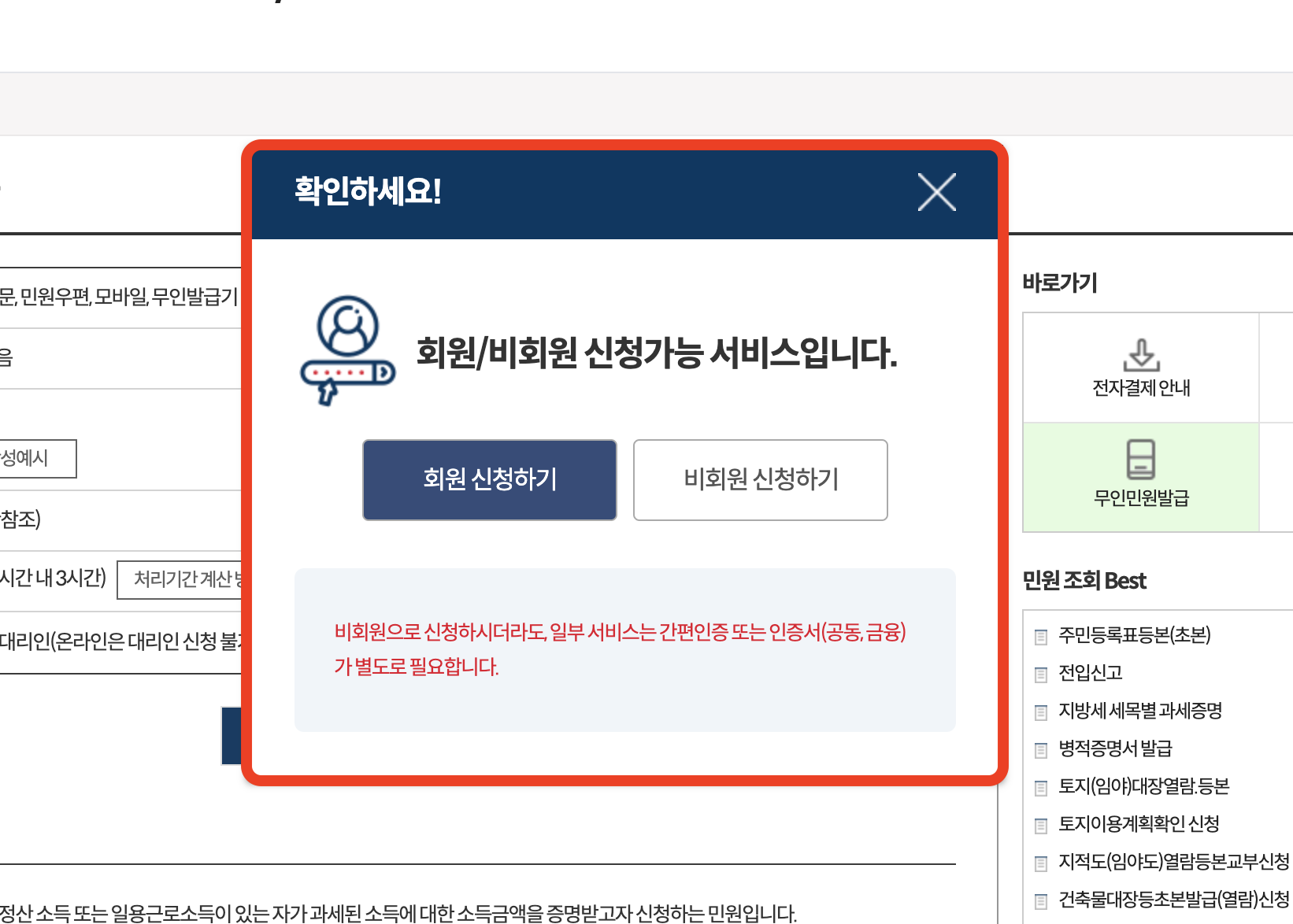Close the 확인하세요! dialog
1293x924 pixels.
click(935, 192)
